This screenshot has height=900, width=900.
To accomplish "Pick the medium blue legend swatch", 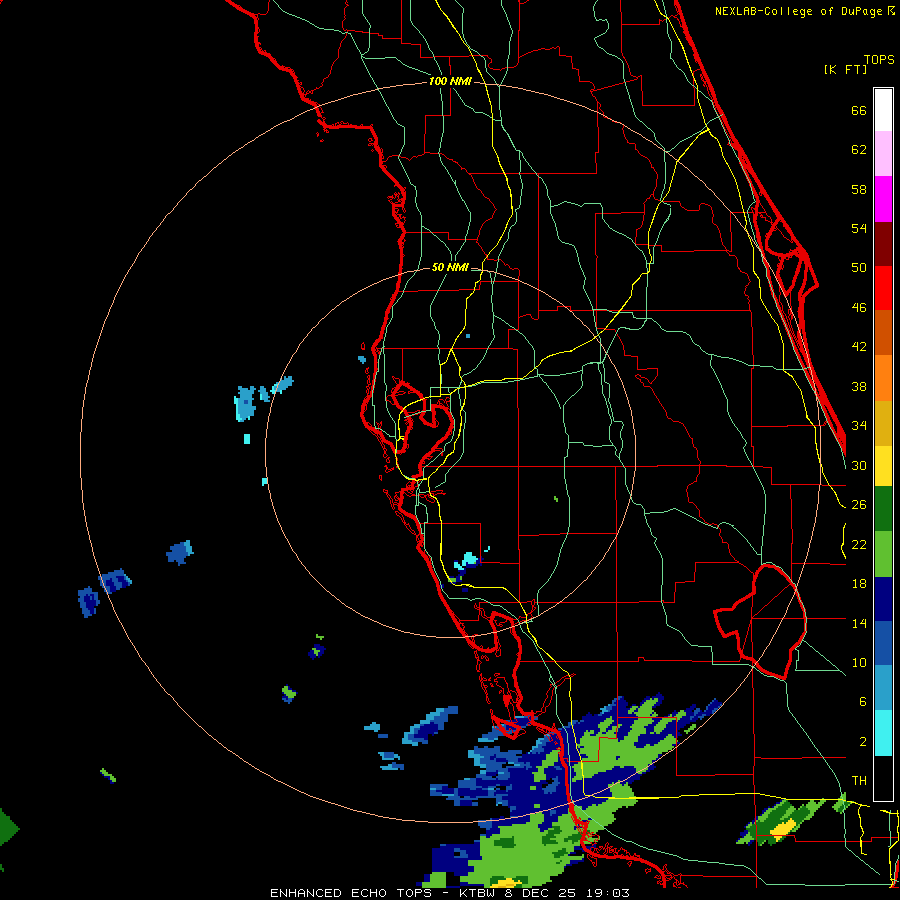I will point(883,644).
